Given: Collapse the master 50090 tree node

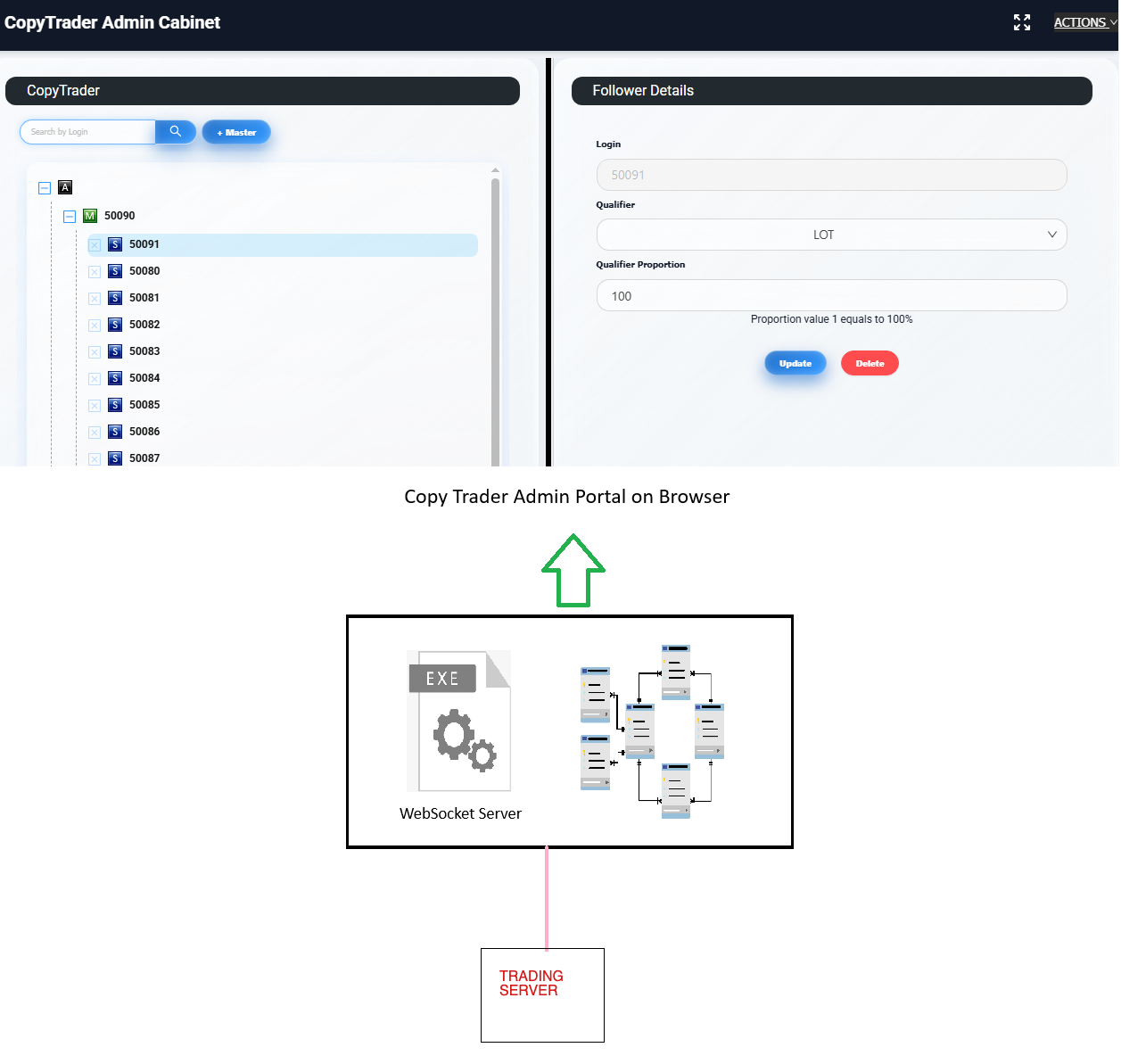Looking at the screenshot, I should tap(70, 217).
